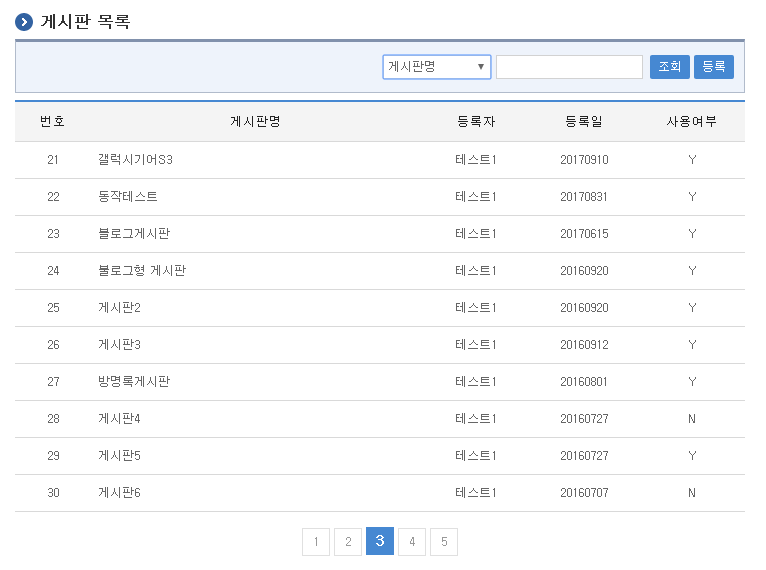Click the search keyword input field

click(569, 67)
